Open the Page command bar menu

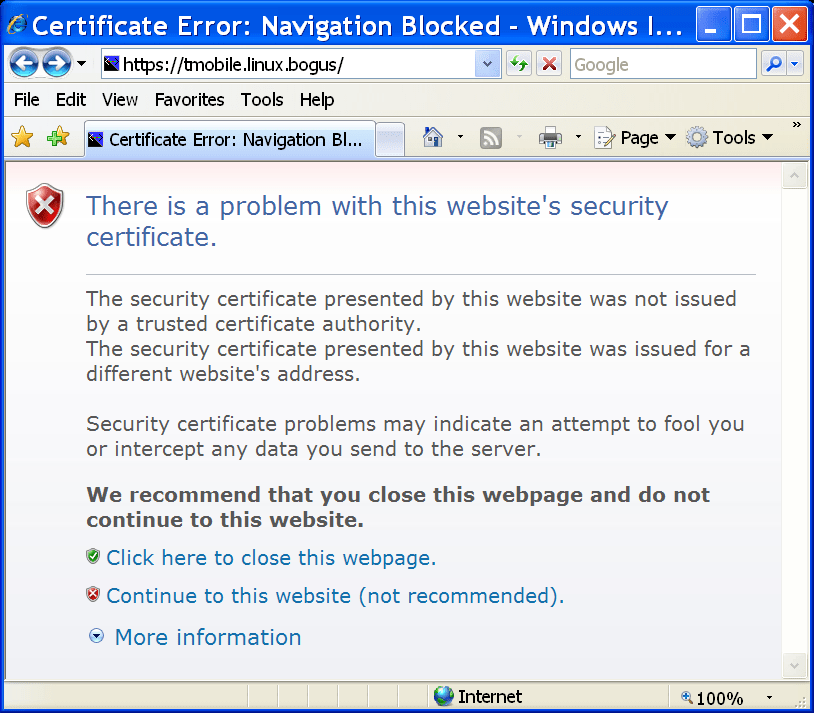tap(634, 138)
